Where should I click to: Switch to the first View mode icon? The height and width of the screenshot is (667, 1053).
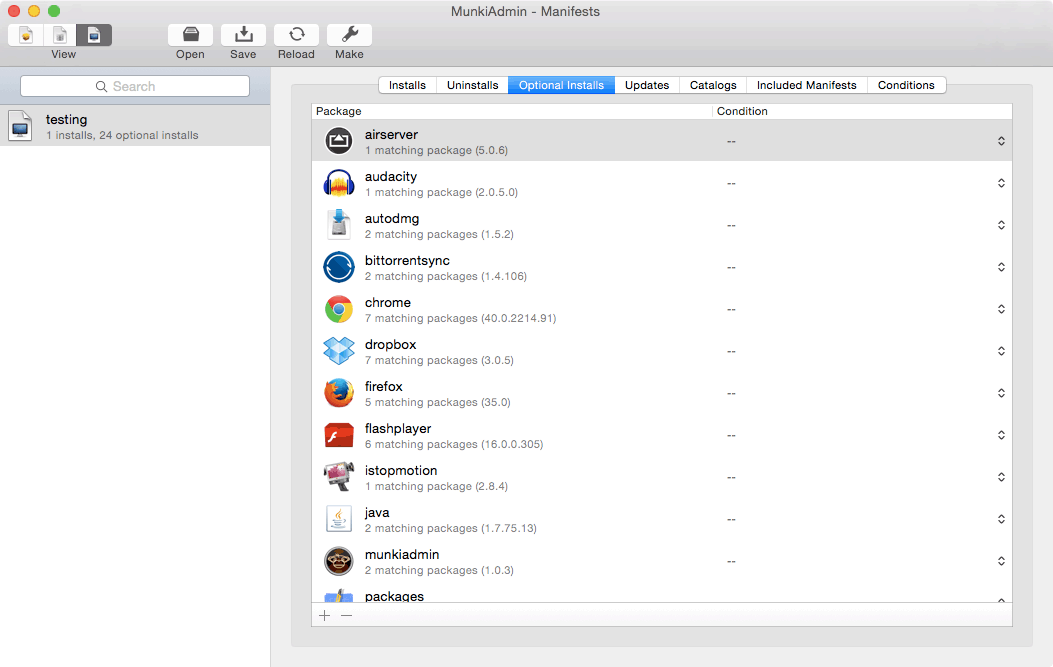click(x=26, y=35)
